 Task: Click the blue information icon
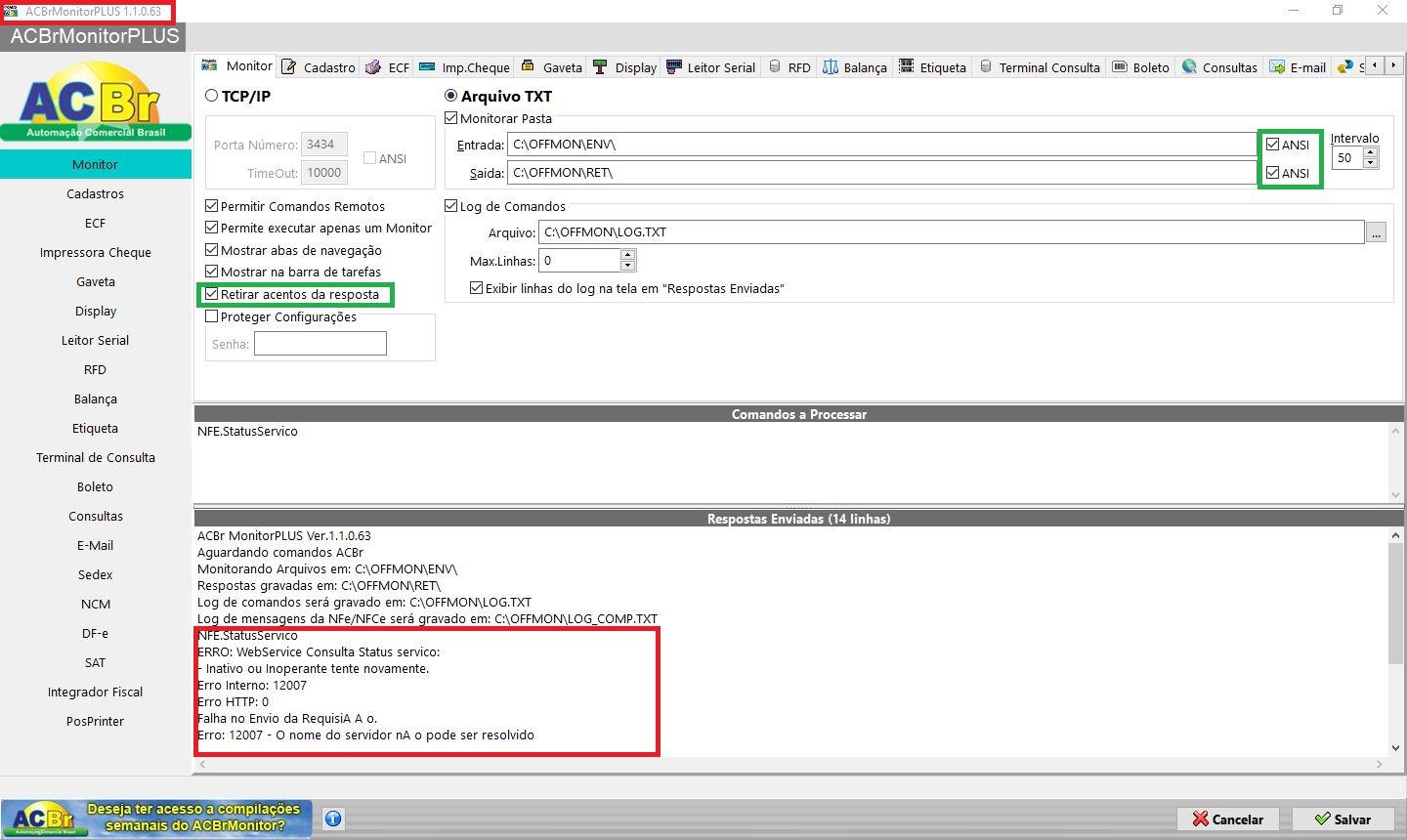[x=333, y=819]
